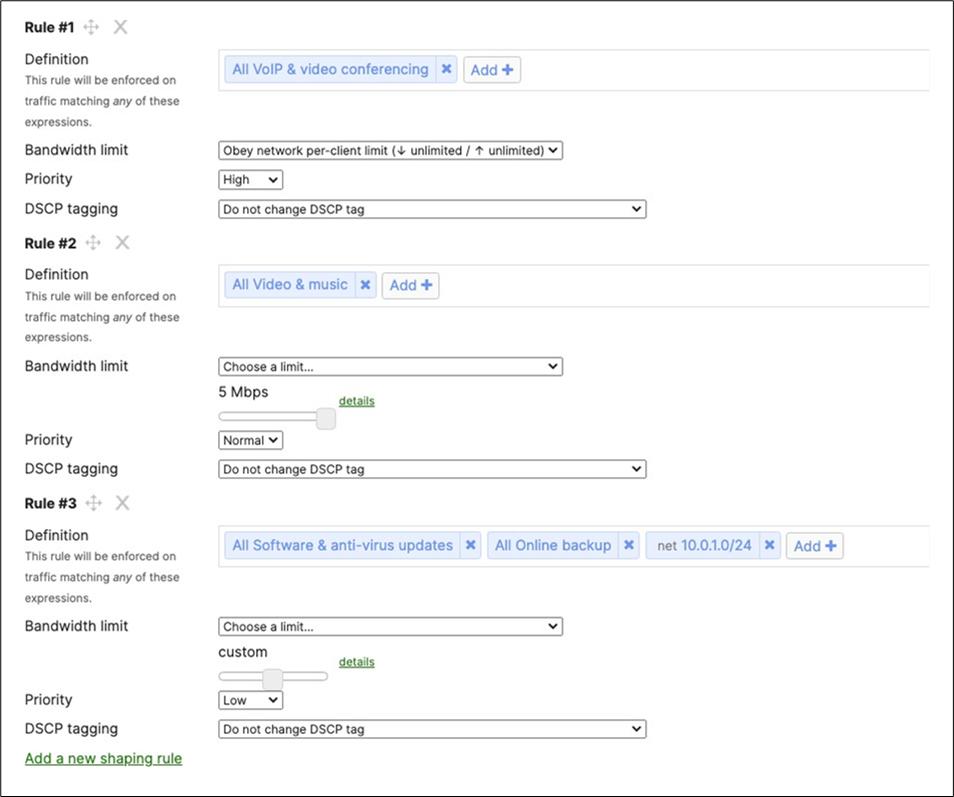Open Rule #2 DSCP tagging dropdown

[x=432, y=469]
